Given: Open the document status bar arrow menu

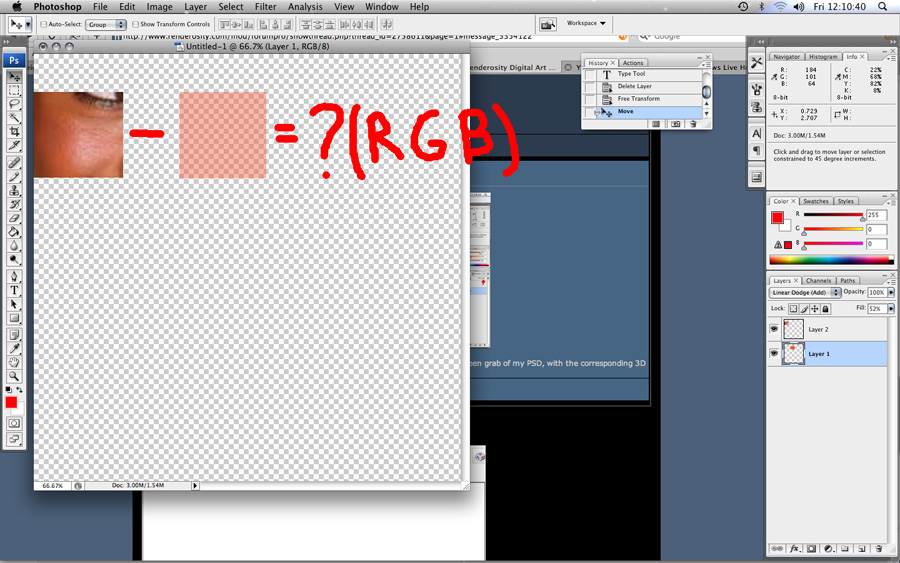Looking at the screenshot, I should click(x=195, y=486).
